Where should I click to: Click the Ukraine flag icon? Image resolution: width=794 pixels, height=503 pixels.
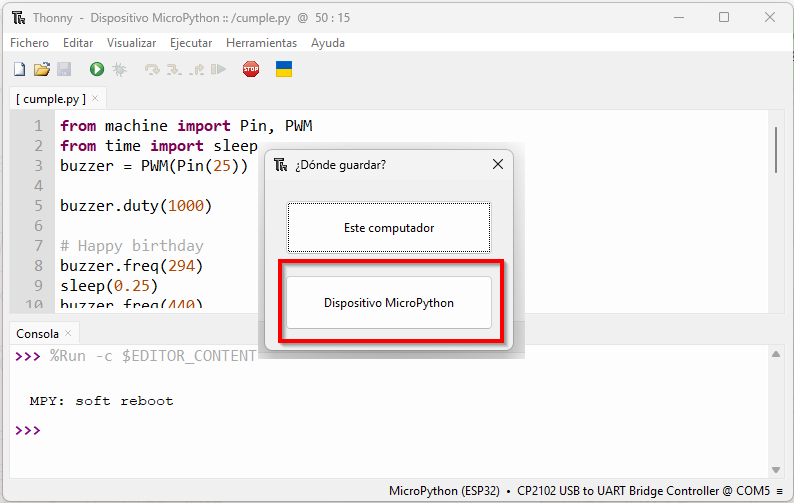tap(284, 69)
